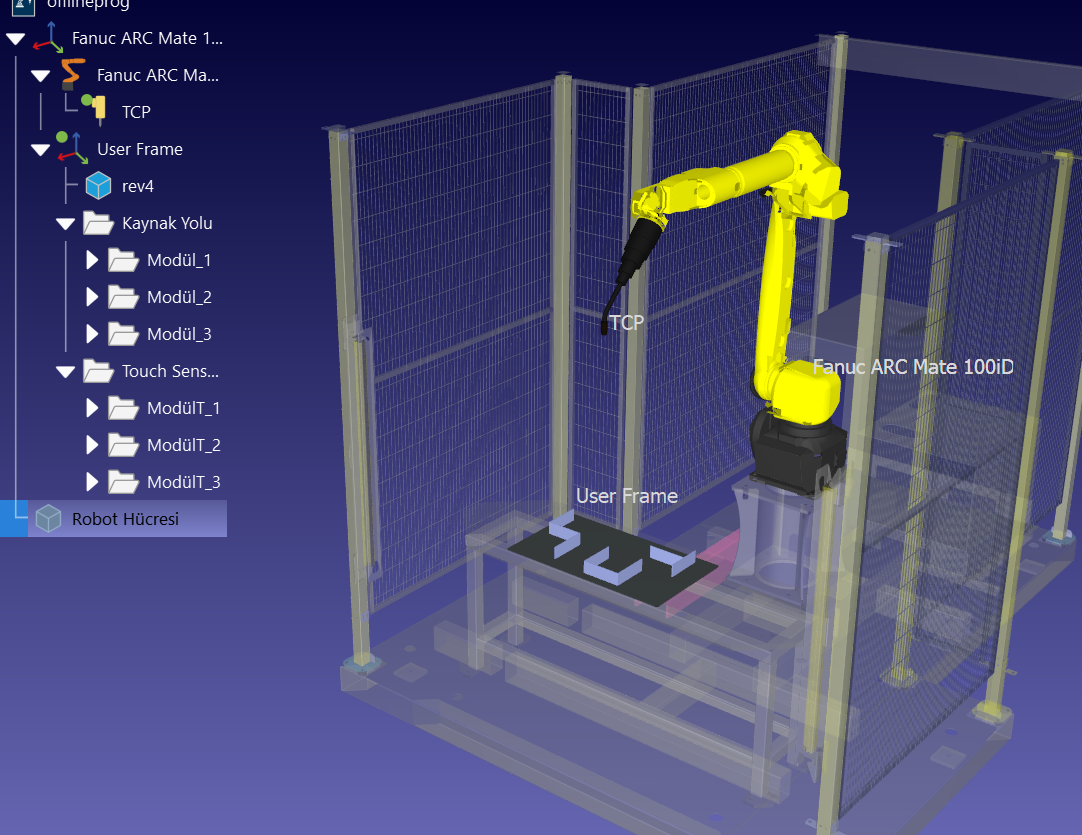Click the Robot Hücresi cube icon

pyautogui.click(x=48, y=519)
